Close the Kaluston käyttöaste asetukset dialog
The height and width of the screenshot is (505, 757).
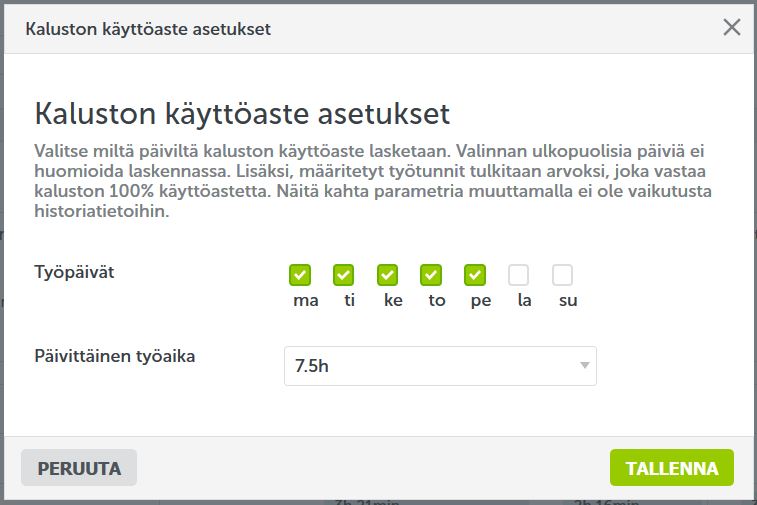click(x=732, y=28)
